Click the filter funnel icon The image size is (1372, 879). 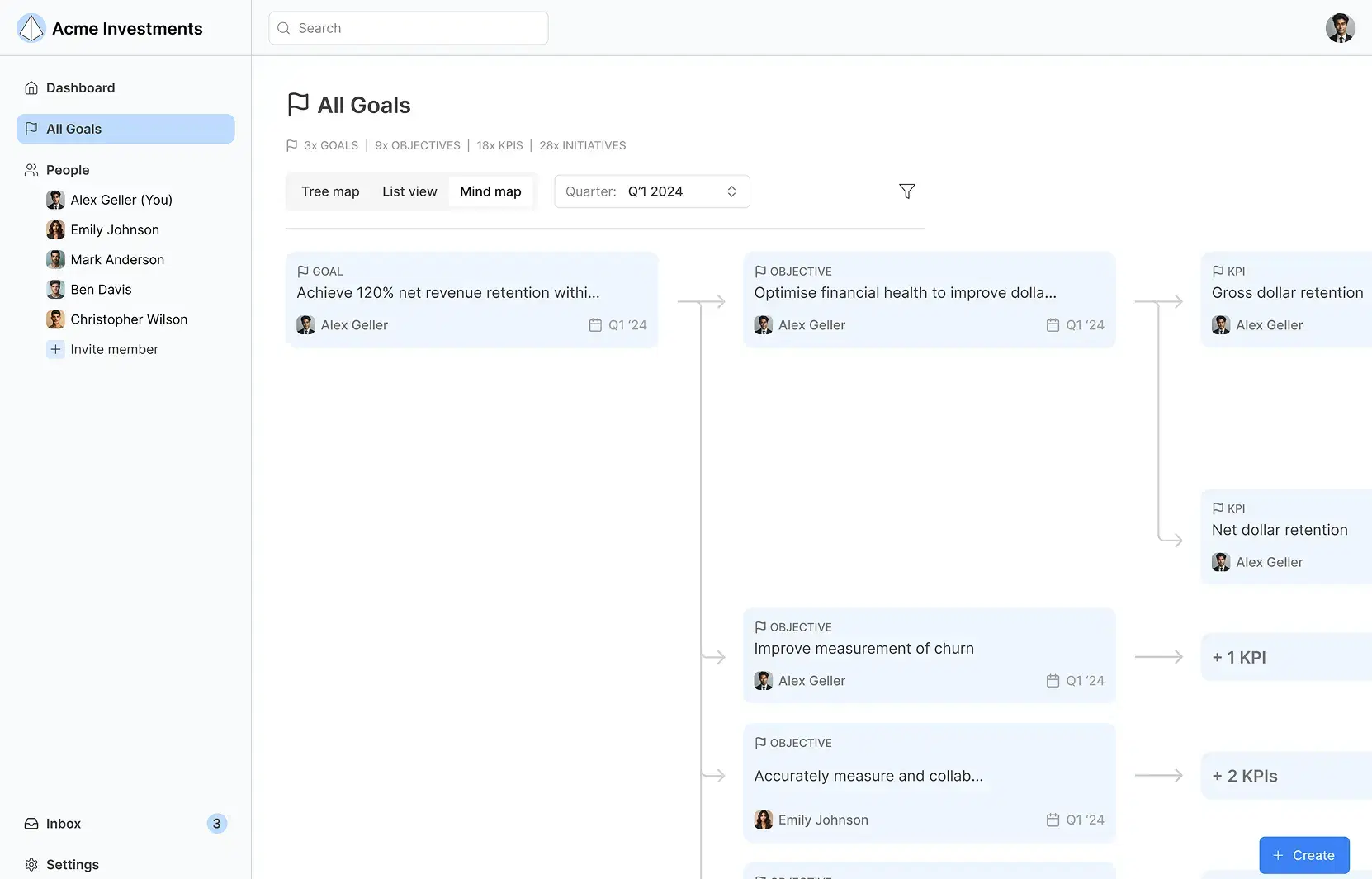coord(906,191)
